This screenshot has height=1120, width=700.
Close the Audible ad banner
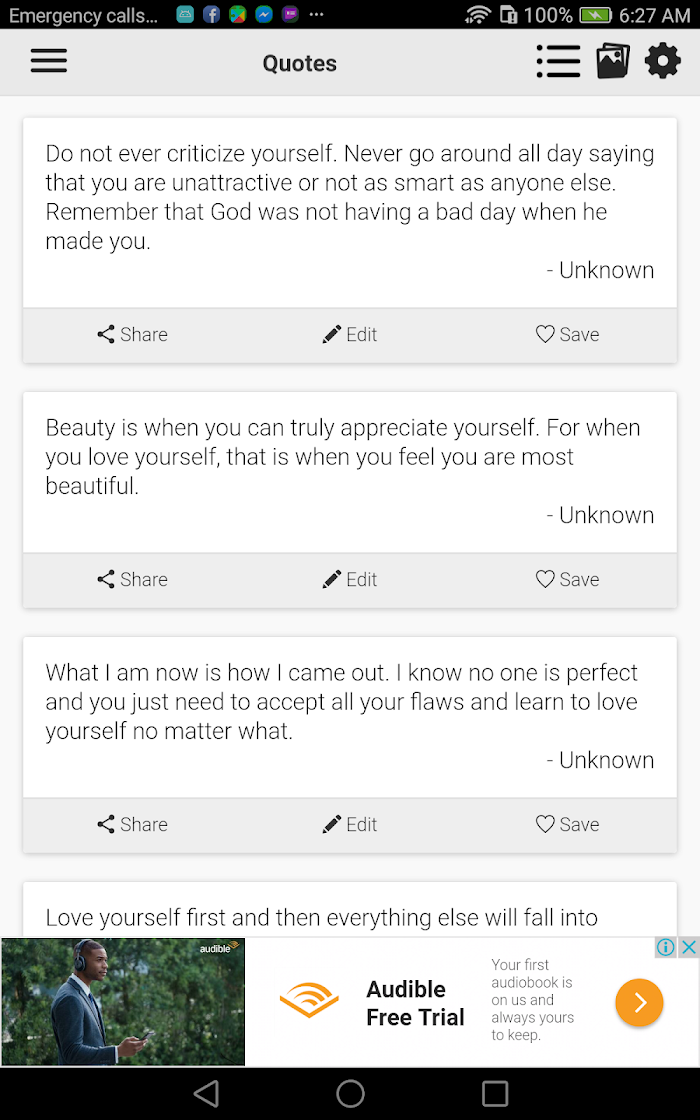pos(689,947)
